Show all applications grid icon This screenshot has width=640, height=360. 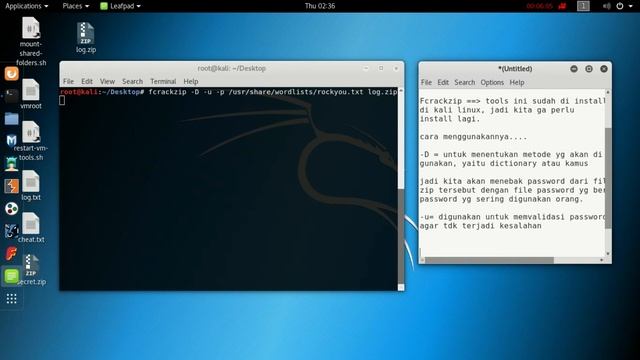[x=11, y=299]
